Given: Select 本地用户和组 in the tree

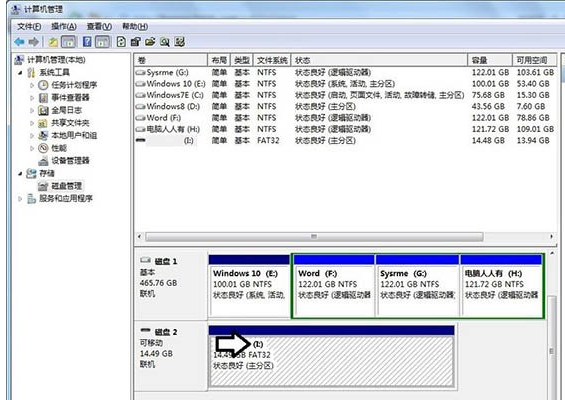Looking at the screenshot, I should coord(67,135).
